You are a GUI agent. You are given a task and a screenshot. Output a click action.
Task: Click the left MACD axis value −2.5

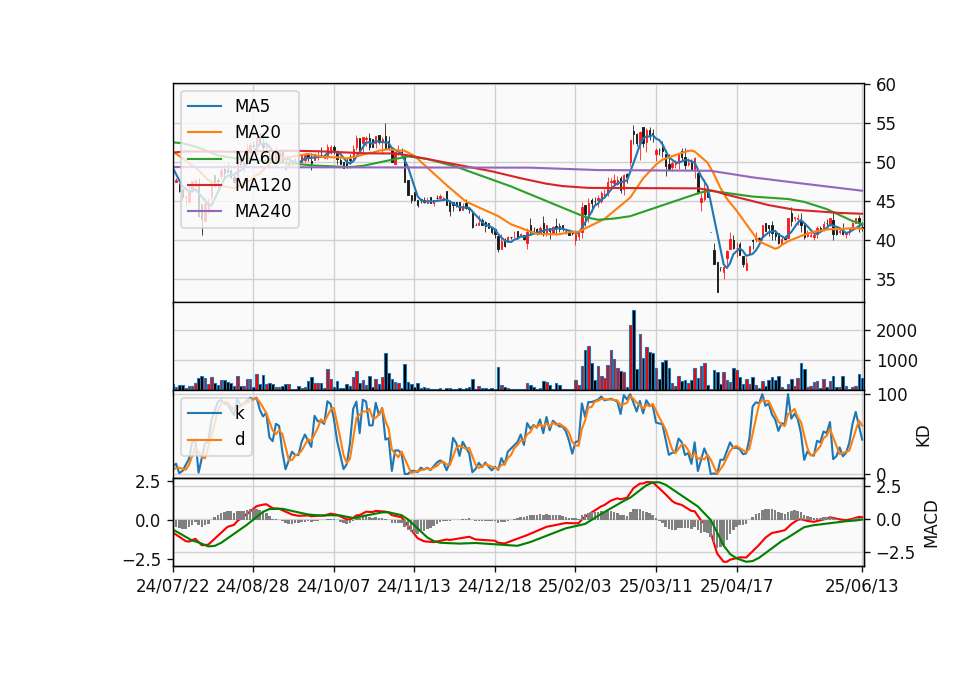click(x=141, y=560)
